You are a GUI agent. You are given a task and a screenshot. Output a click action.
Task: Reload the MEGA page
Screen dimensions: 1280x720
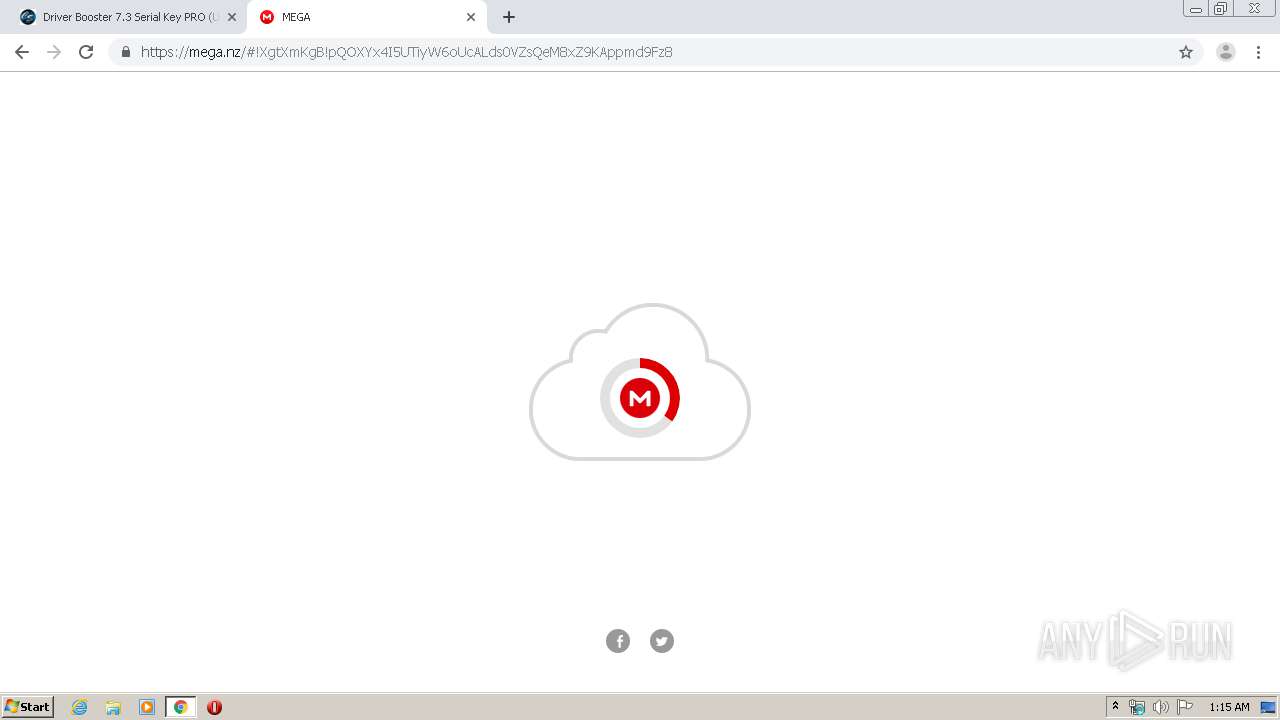[x=86, y=52]
